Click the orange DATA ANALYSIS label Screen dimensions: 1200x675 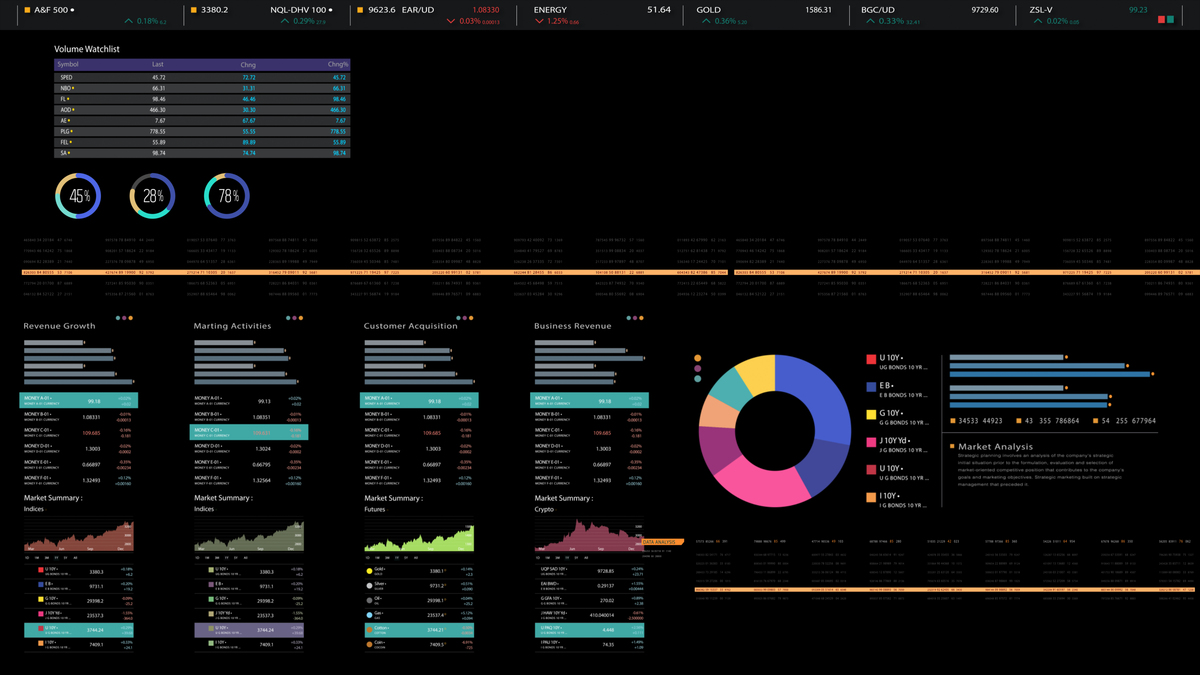pyautogui.click(x=661, y=542)
